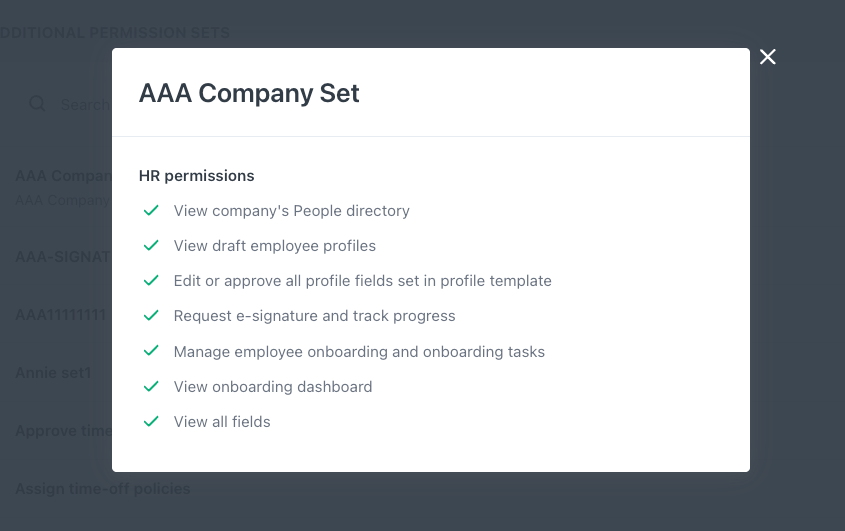Click the AAA Company Set dialog title
The width and height of the screenshot is (845, 531).
click(249, 94)
